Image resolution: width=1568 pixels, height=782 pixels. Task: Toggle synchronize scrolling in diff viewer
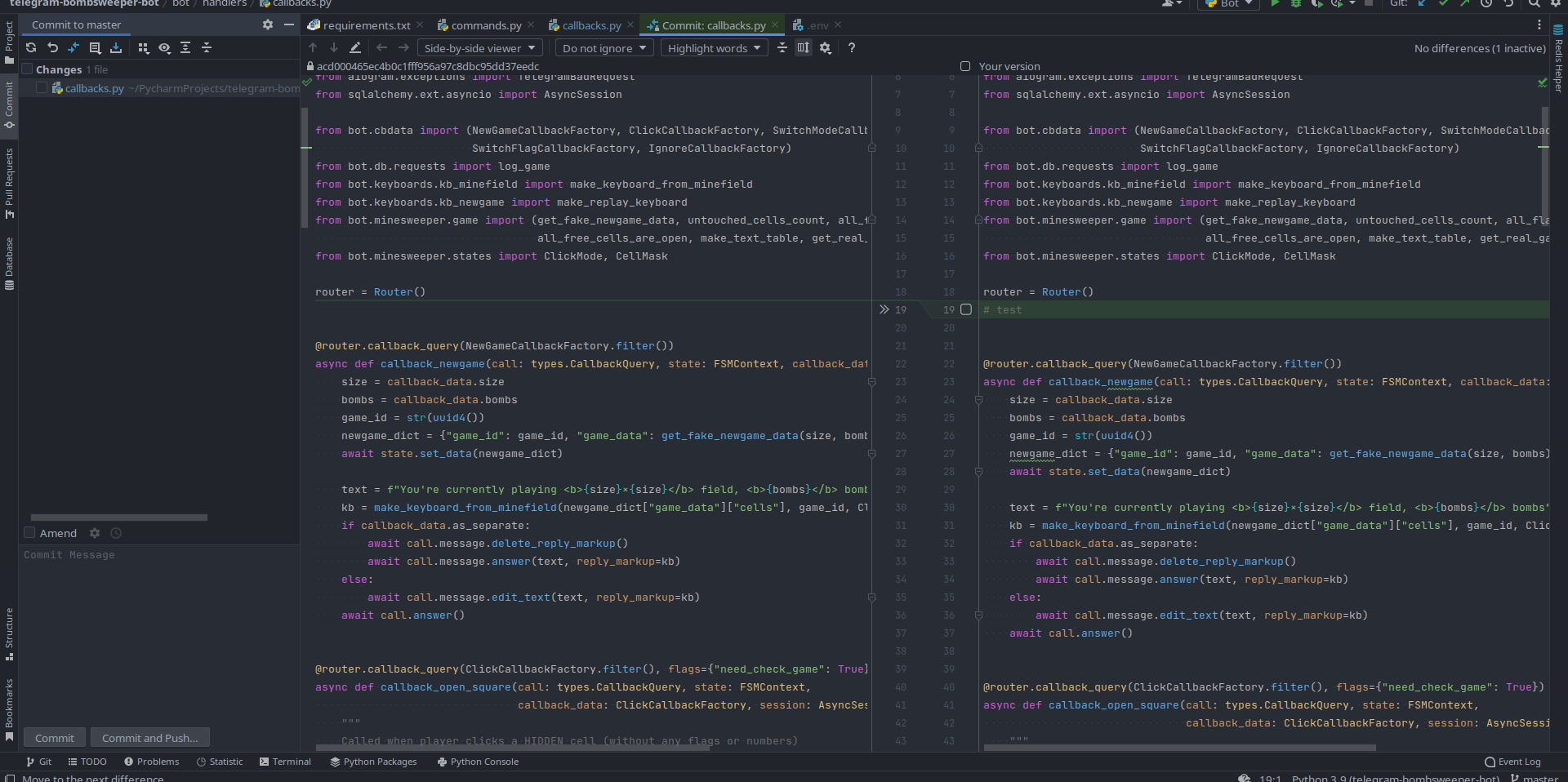(804, 48)
